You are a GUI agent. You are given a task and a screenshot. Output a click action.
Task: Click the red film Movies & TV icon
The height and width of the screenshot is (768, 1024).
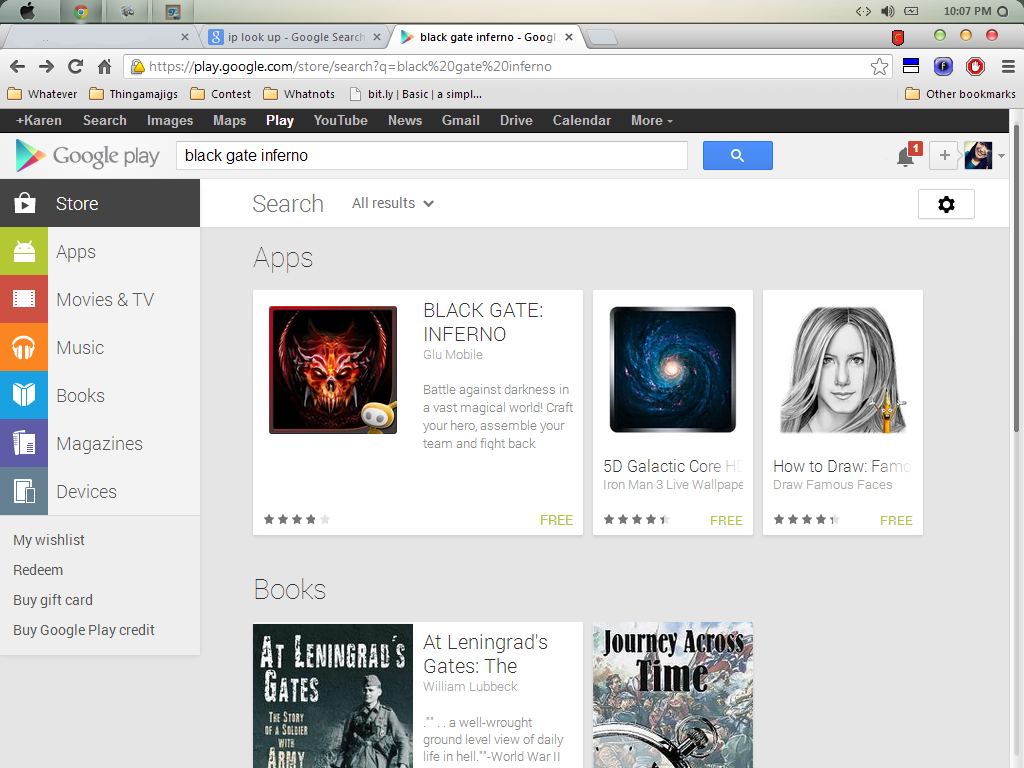[24, 299]
